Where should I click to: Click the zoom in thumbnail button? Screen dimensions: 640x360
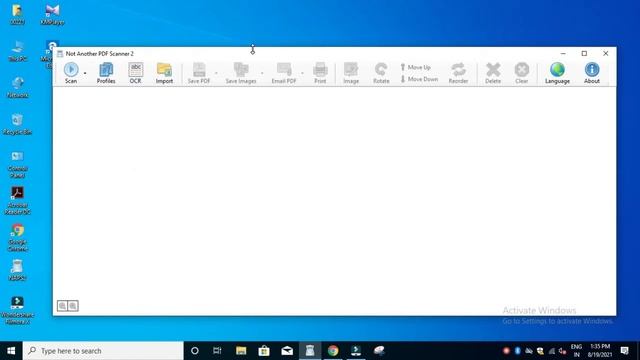pyautogui.click(x=73, y=306)
